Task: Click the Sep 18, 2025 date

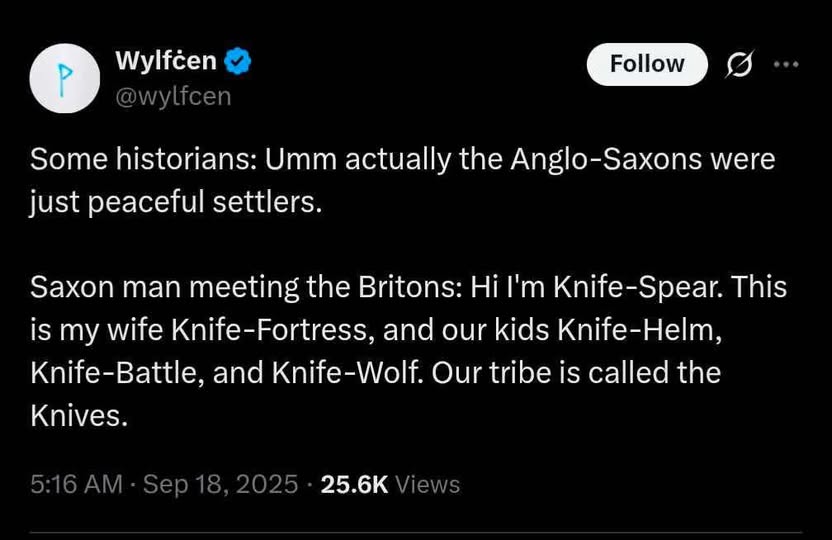Action: point(221,485)
